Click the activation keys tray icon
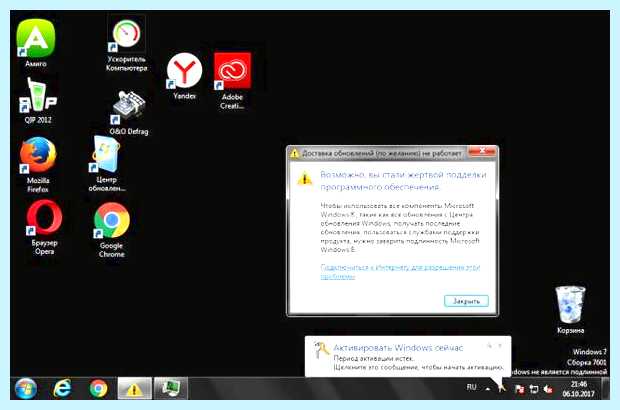Image resolution: width=620 pixels, height=410 pixels. 502,388
